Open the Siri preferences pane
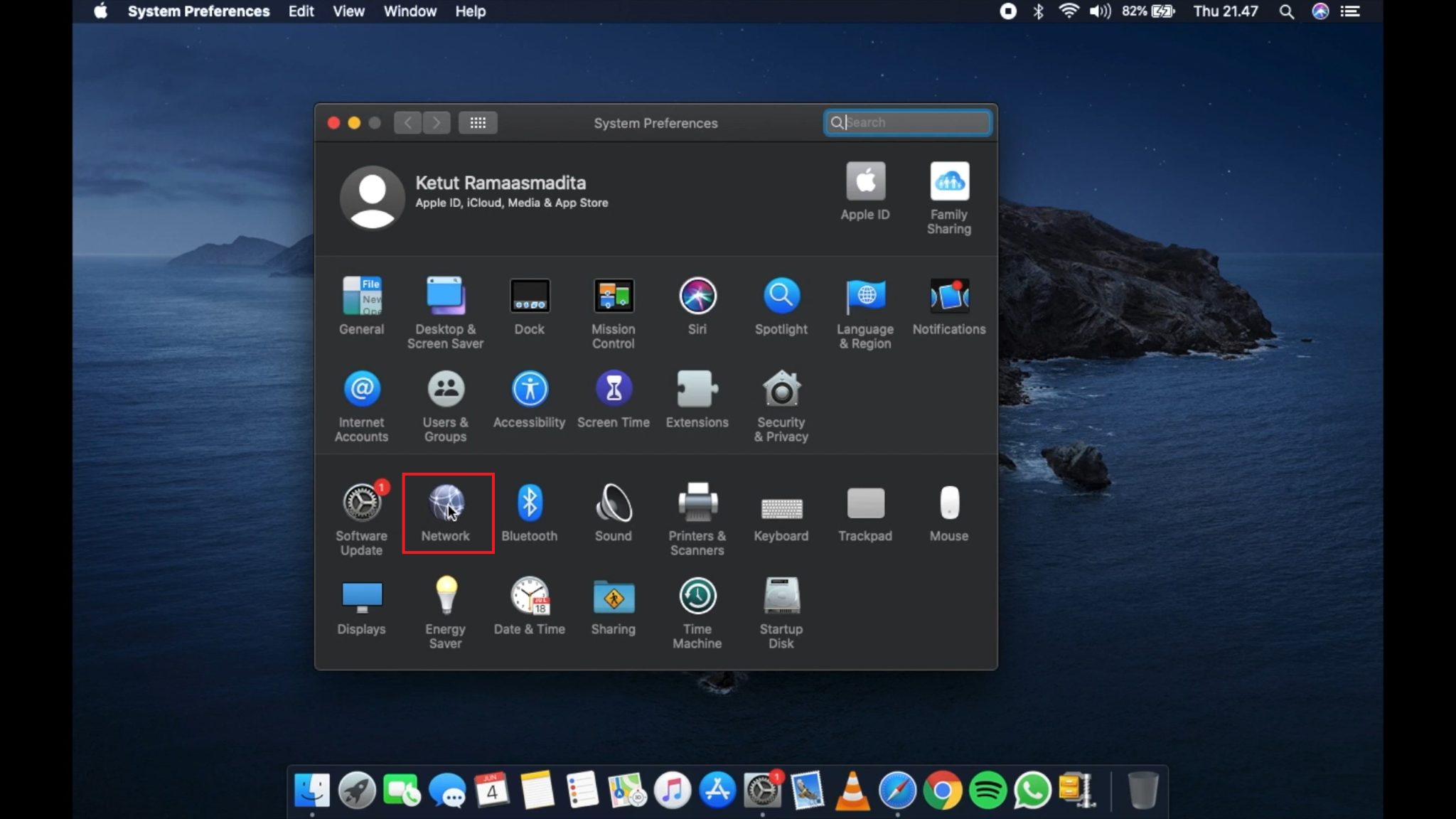Image resolution: width=1456 pixels, height=819 pixels. (697, 306)
